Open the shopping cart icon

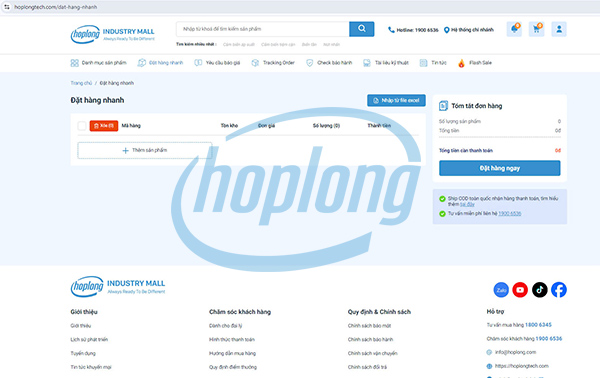coord(536,29)
